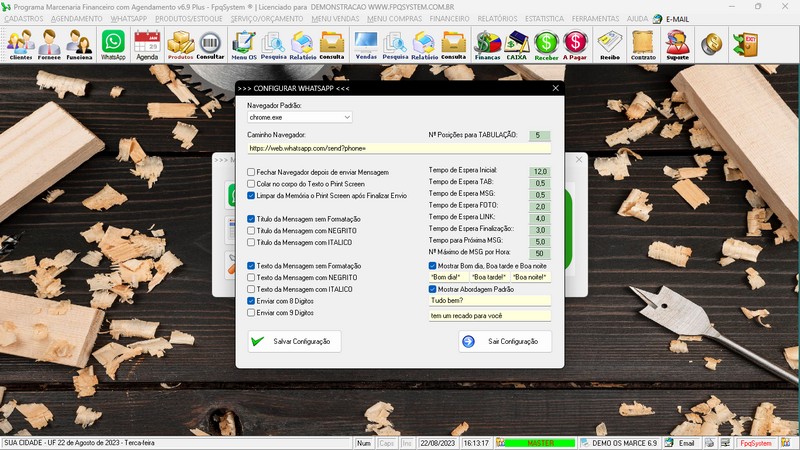Click the Tempo para Próxima MSG field
Viewport: 800px width, 450px height.
tap(540, 242)
